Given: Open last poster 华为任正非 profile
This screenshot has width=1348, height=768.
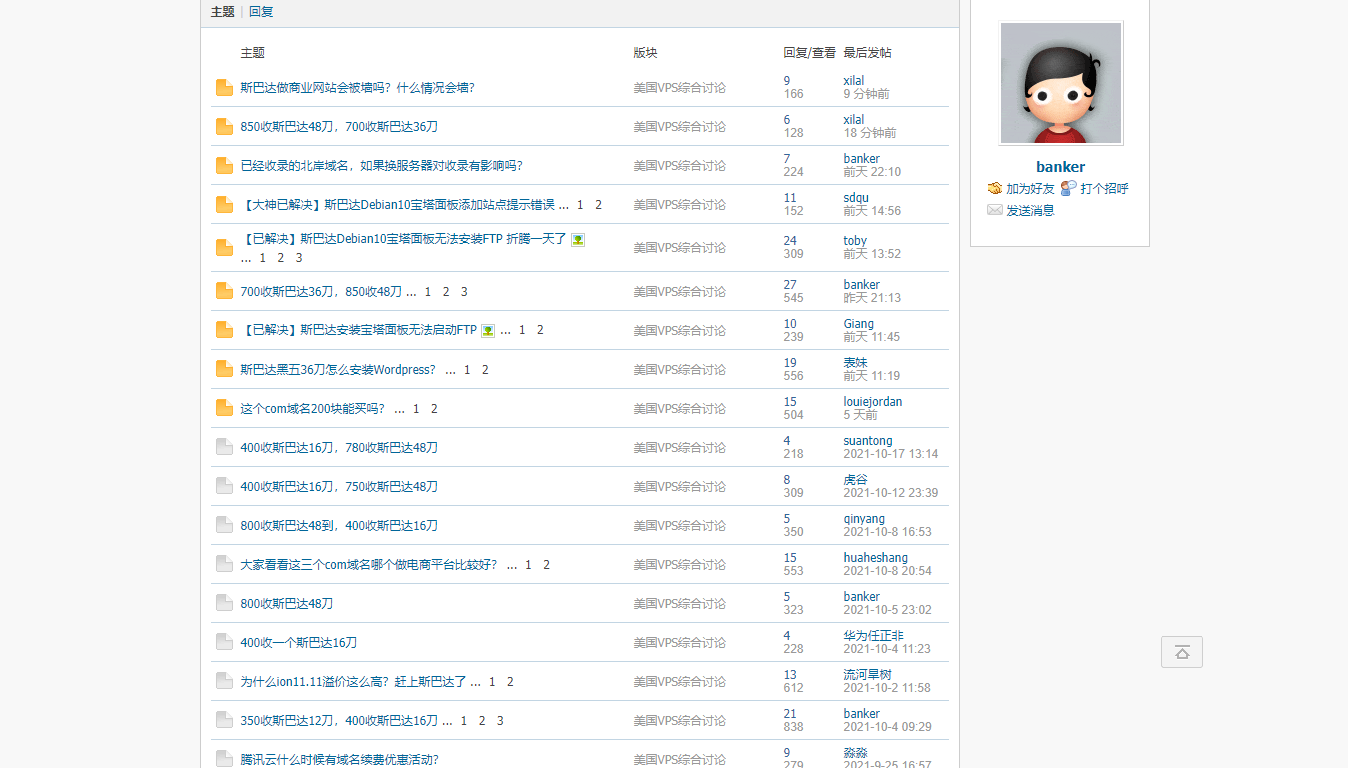Looking at the screenshot, I should pyautogui.click(x=873, y=636).
